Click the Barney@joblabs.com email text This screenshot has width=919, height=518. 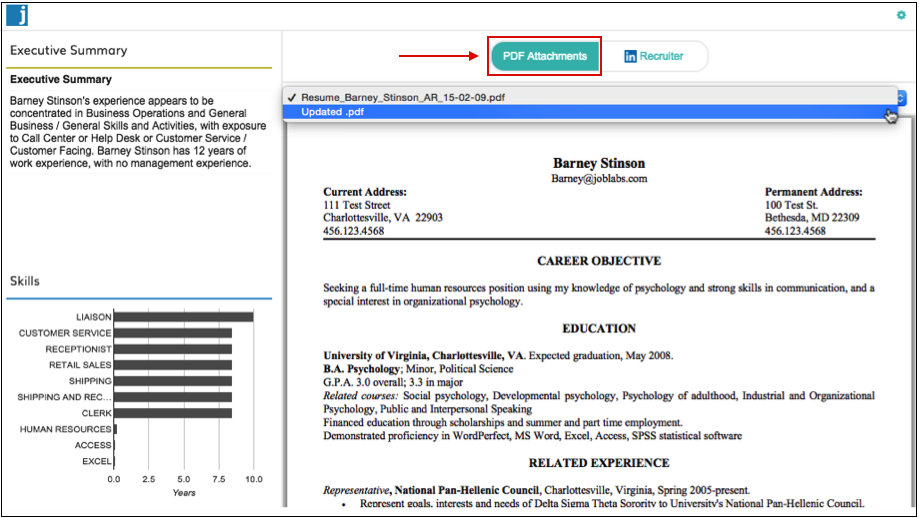(599, 179)
